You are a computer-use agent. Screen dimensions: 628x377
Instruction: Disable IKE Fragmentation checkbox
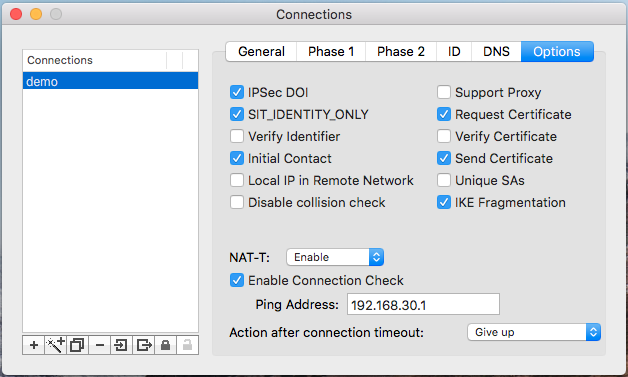pyautogui.click(x=444, y=202)
